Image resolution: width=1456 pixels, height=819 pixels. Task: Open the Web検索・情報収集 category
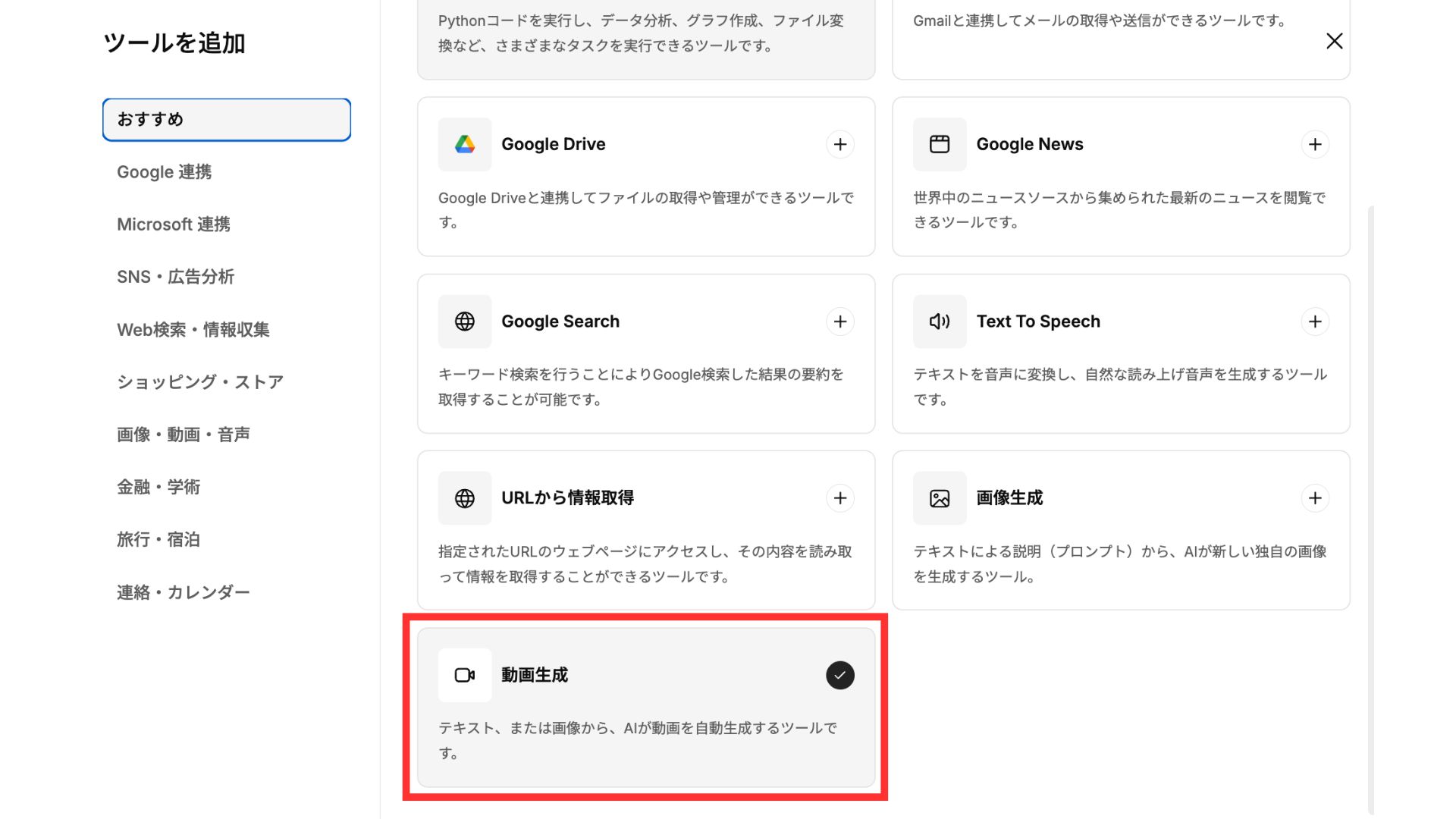[x=193, y=330]
